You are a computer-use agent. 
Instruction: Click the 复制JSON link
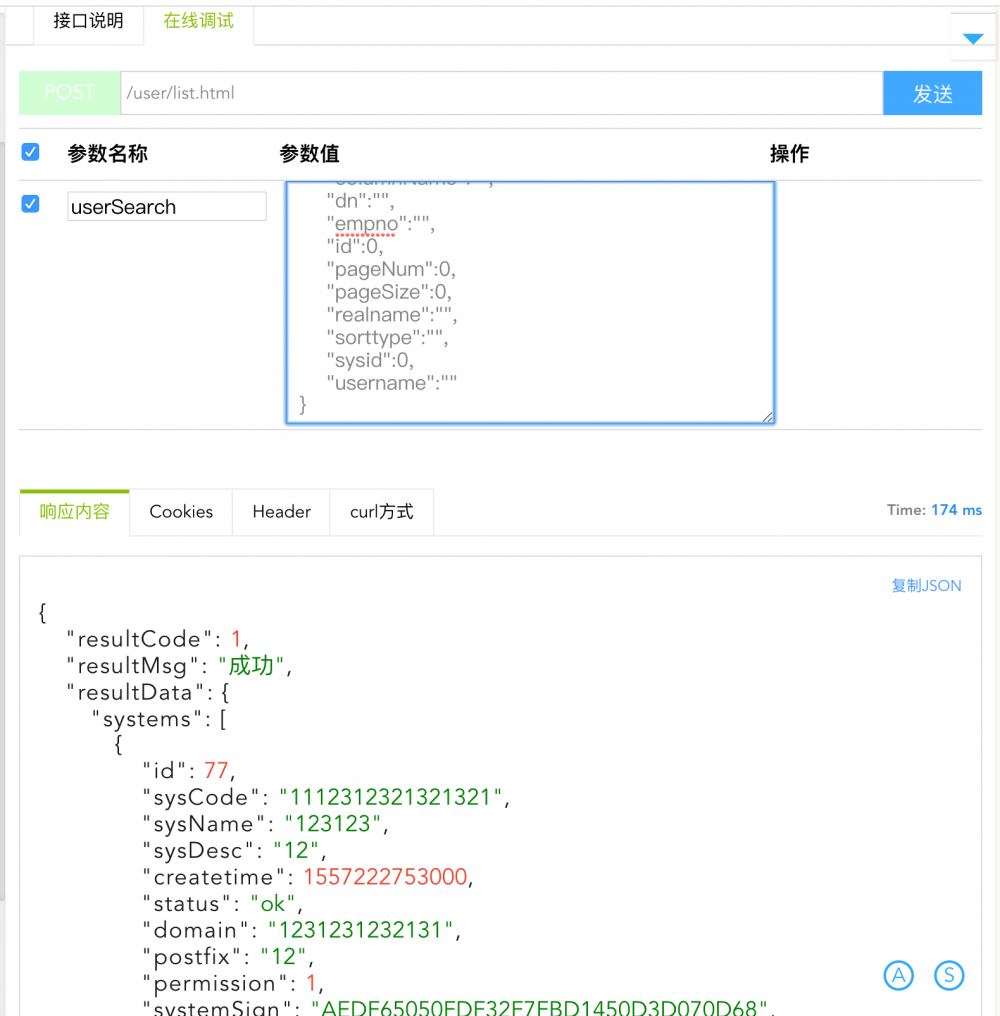click(926, 585)
